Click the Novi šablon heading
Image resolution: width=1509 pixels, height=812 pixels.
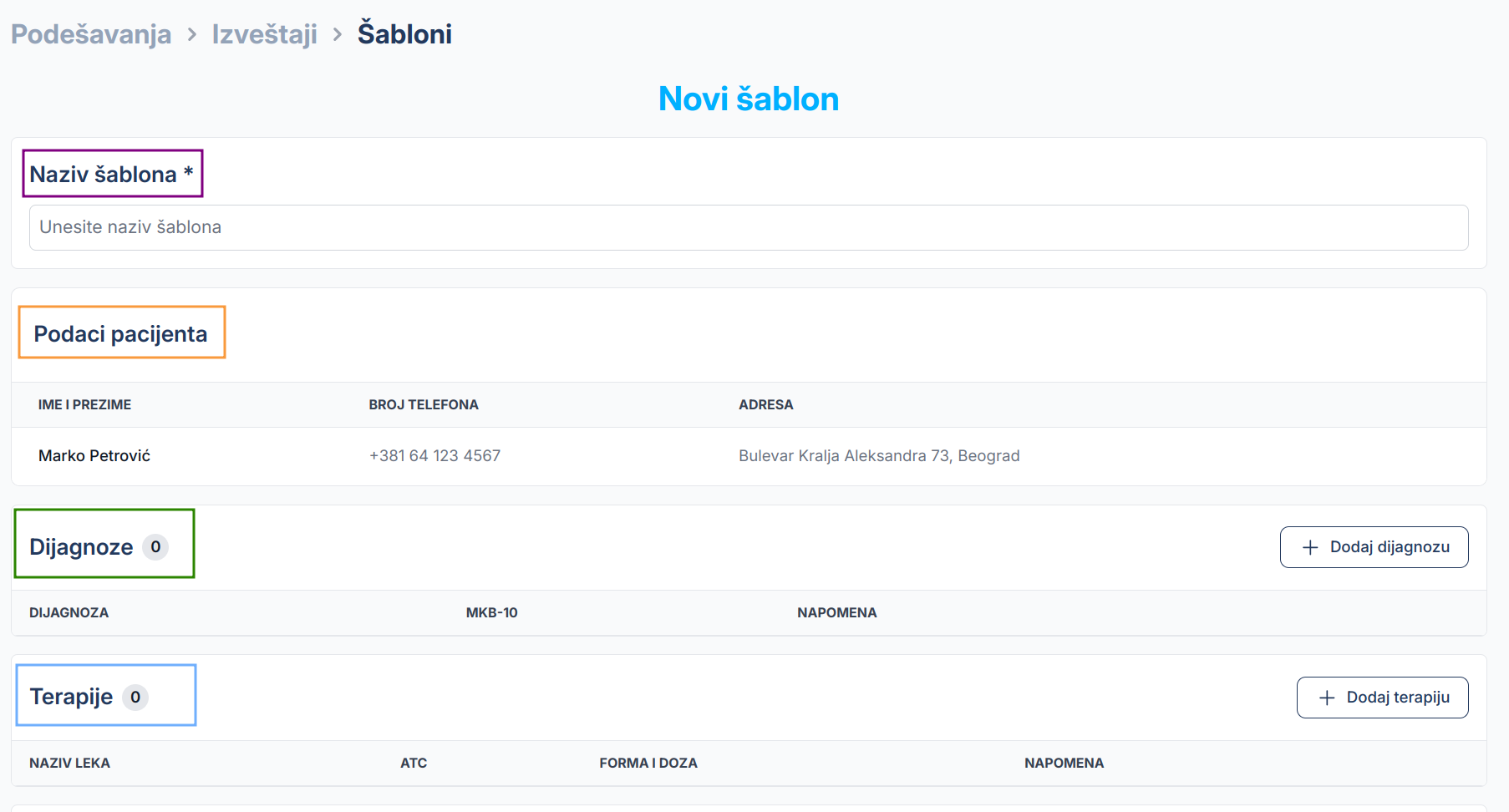point(749,99)
